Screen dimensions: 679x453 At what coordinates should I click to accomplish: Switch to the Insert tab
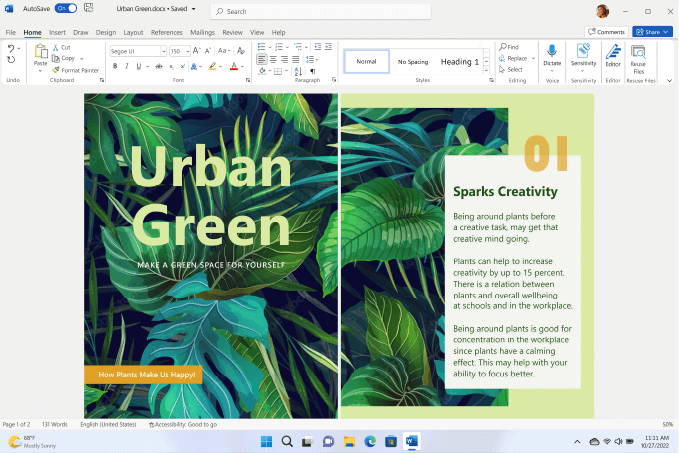(x=57, y=32)
